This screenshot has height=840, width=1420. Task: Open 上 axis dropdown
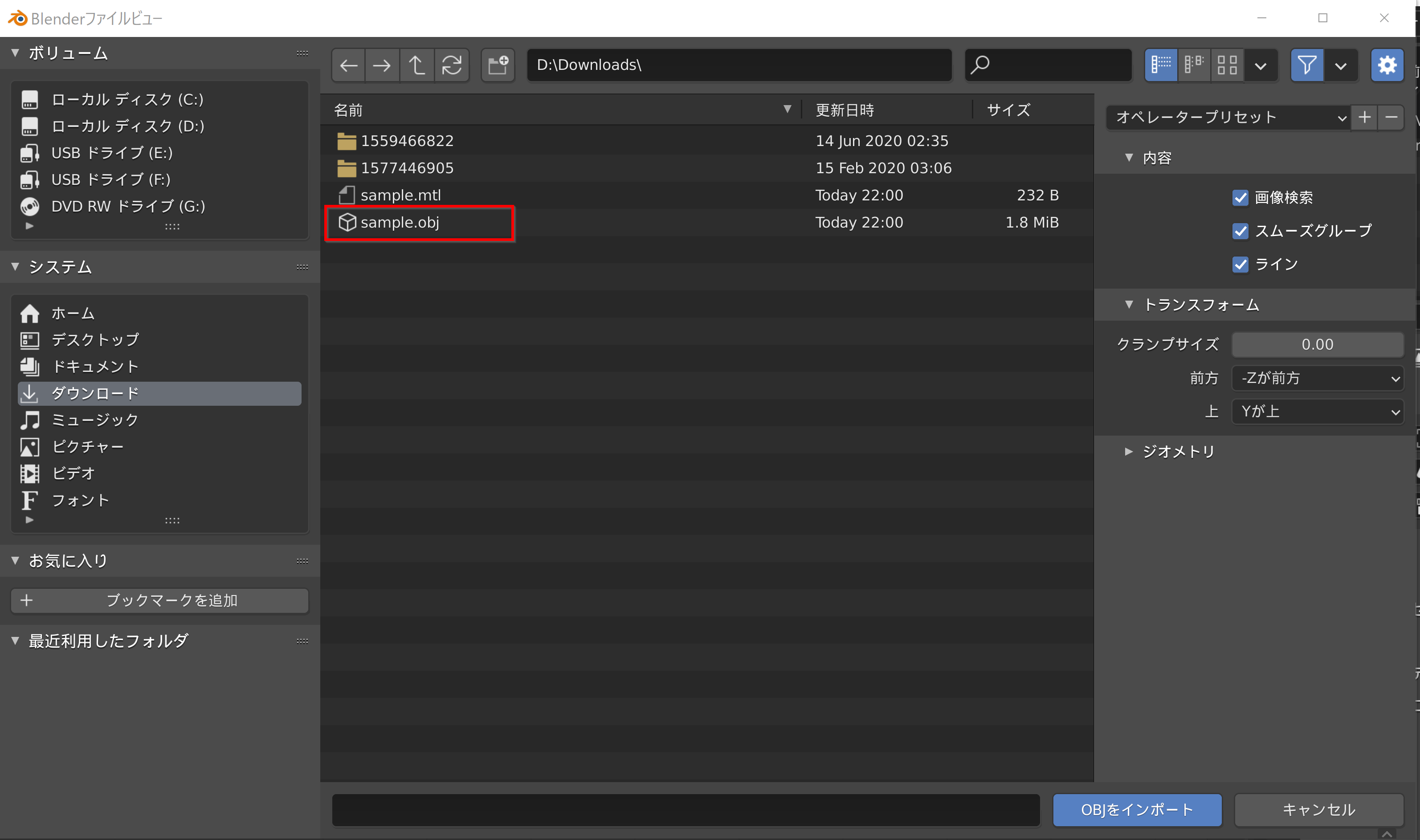click(1318, 412)
